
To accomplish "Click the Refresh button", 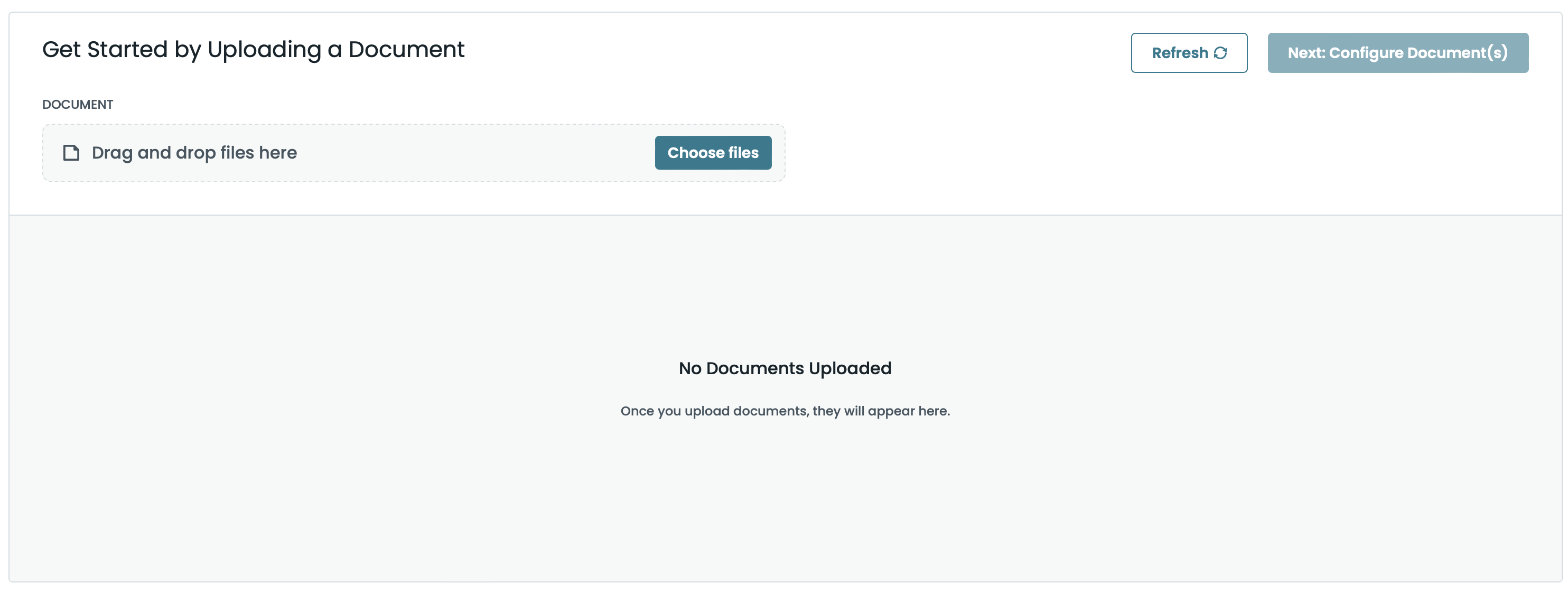I will 1188,53.
